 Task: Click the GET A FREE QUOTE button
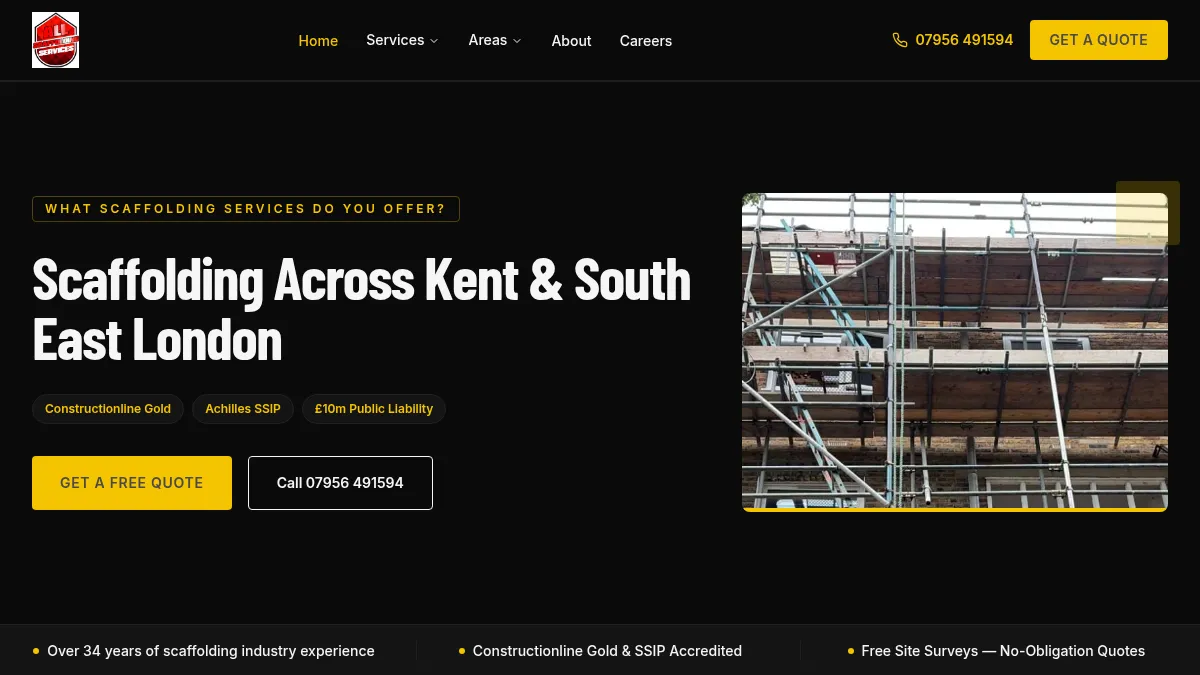click(132, 483)
